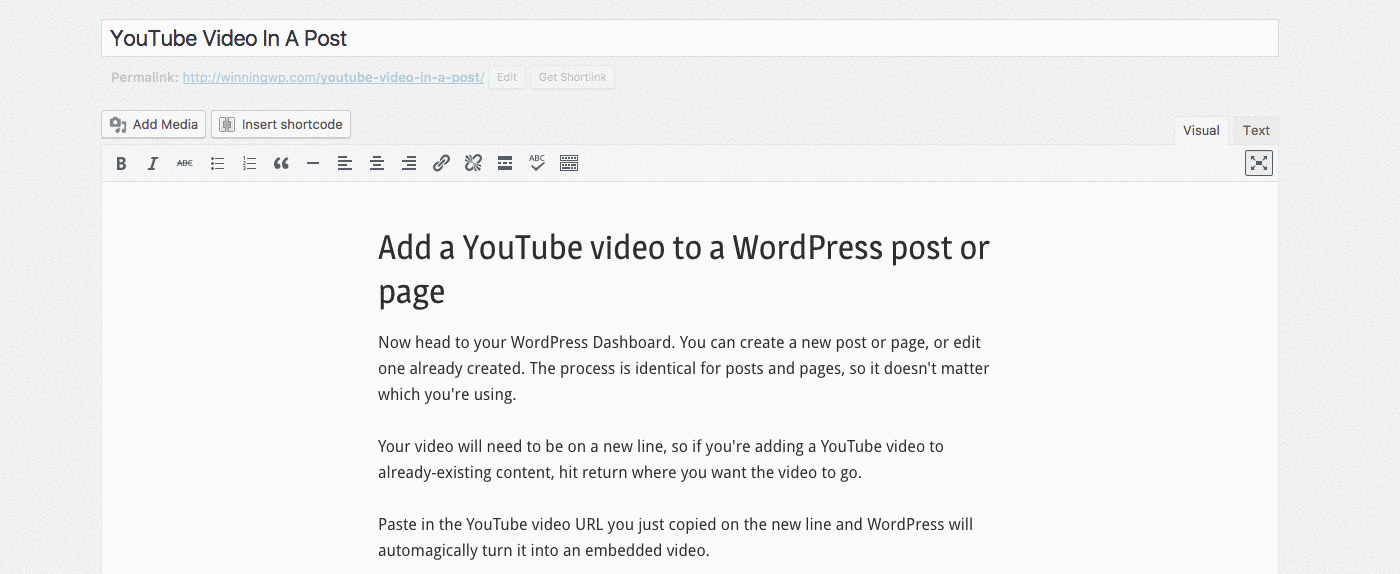Toggle Italic formatting
1400x574 pixels.
[153, 164]
